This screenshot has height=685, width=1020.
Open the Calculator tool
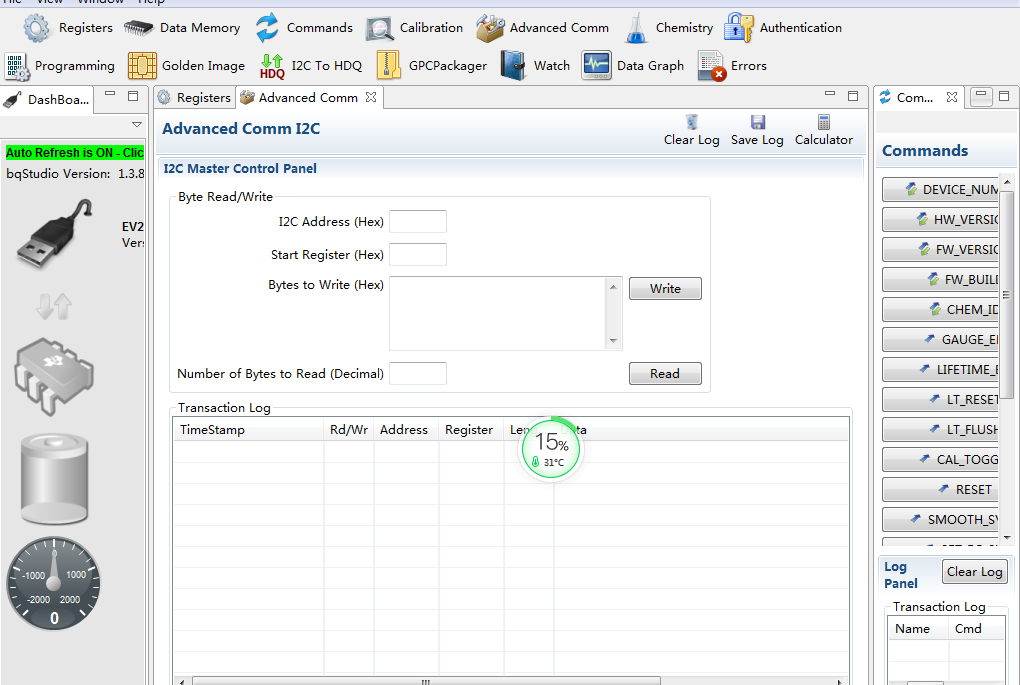(824, 130)
